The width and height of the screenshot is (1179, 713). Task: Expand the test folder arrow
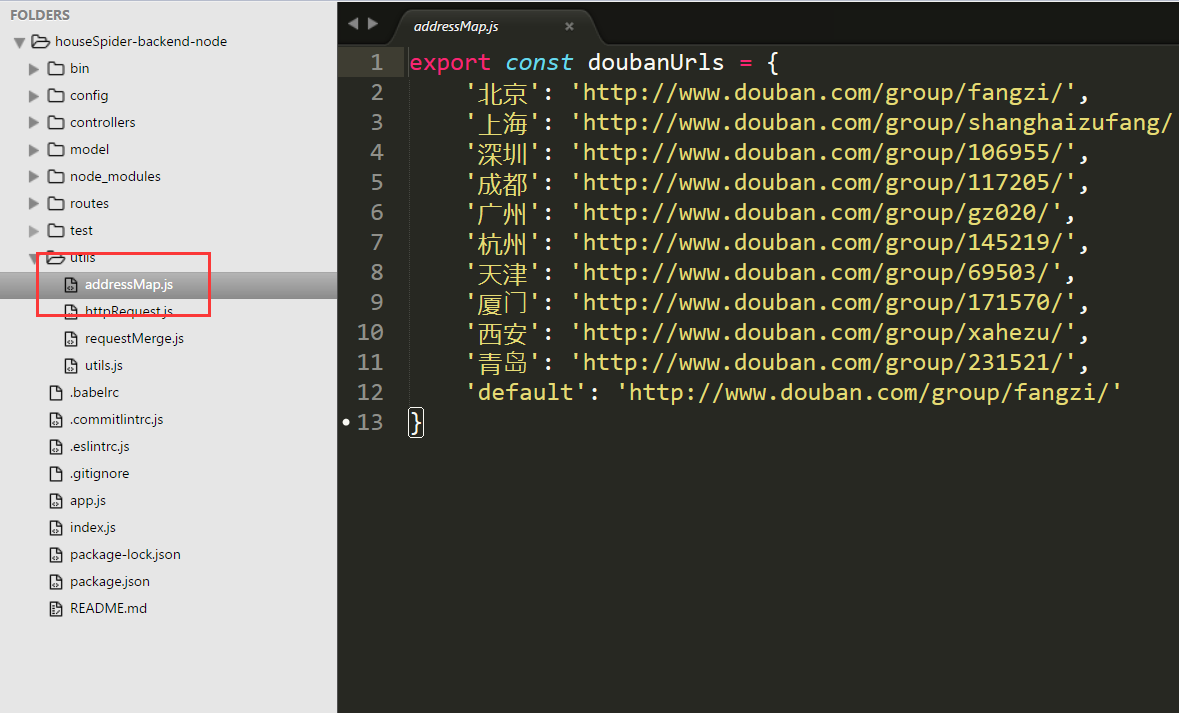coord(34,231)
